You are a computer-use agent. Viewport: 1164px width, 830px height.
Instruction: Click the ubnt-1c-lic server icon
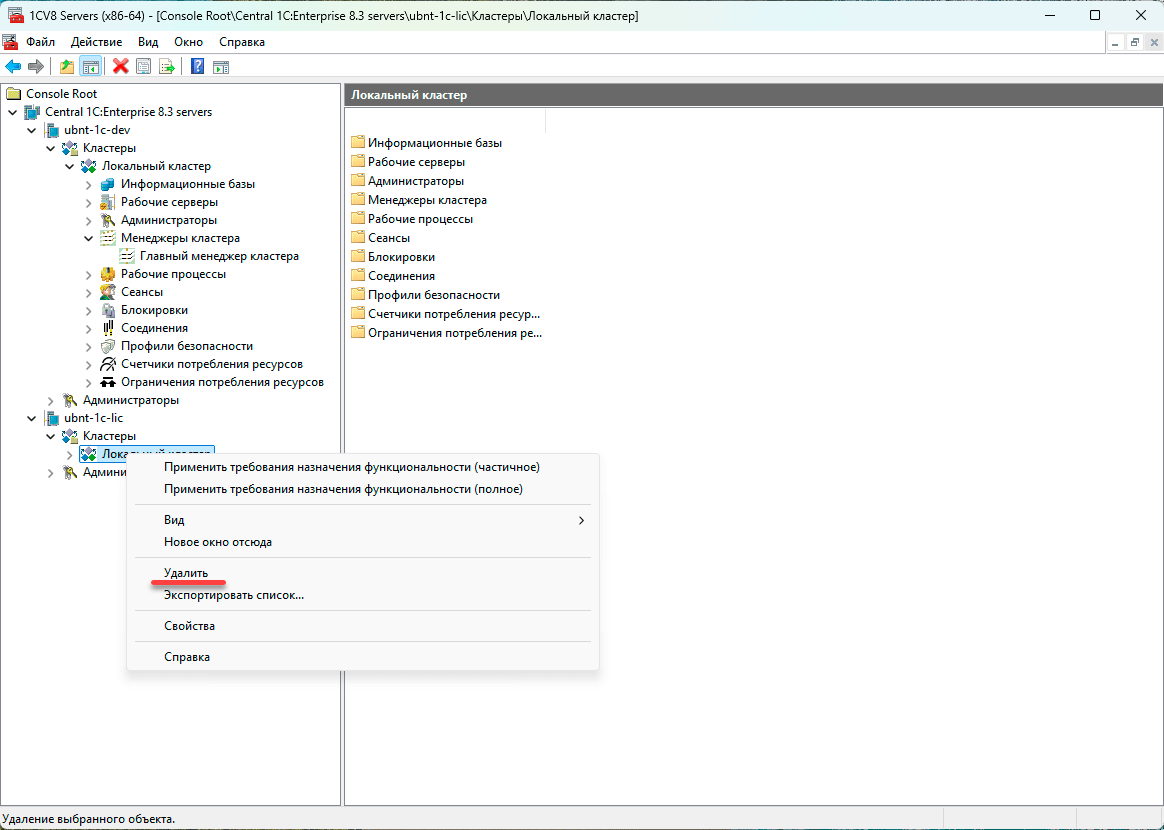pos(52,418)
